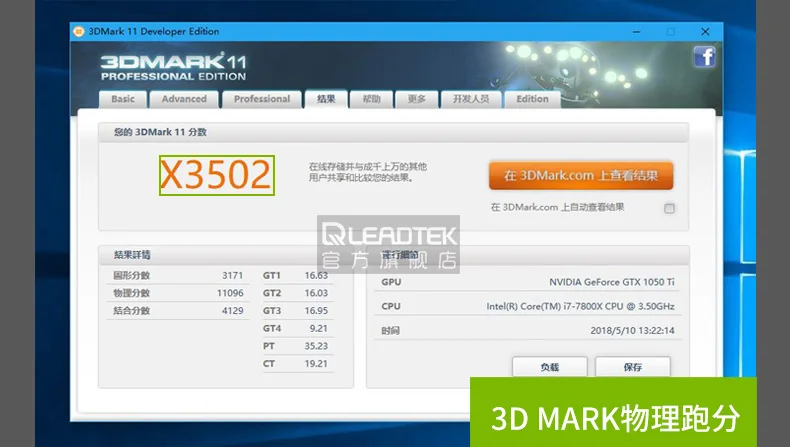Open the Professional tab
Viewport: 790px width, 447px height.
(x=262, y=99)
